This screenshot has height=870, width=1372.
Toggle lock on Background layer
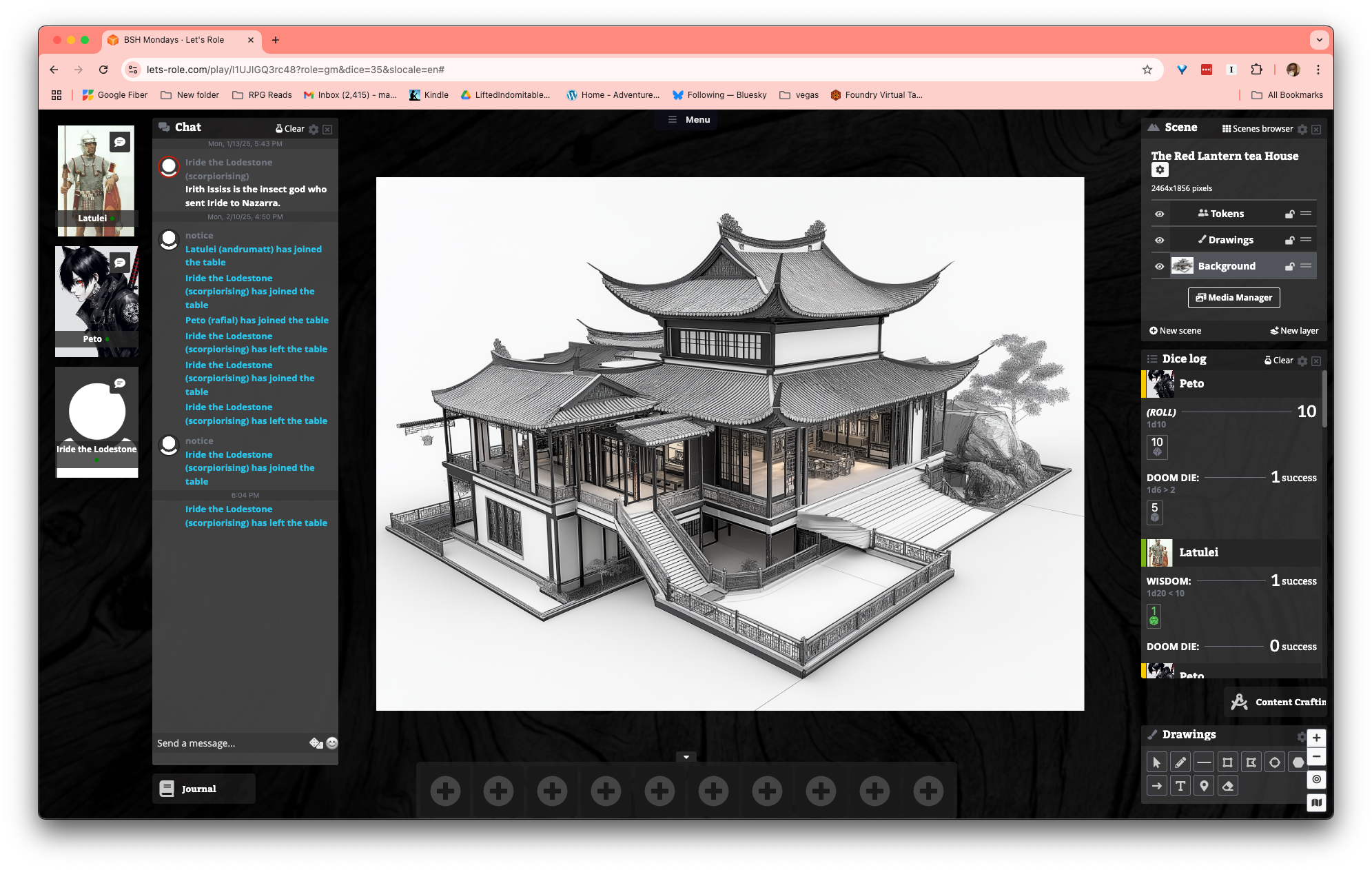[x=1289, y=267]
